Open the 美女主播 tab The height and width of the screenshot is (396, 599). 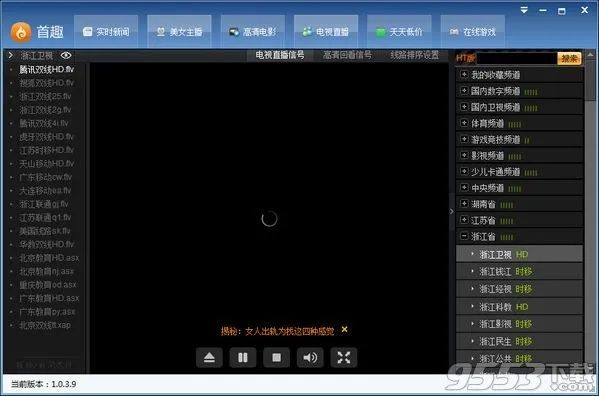(x=179, y=32)
